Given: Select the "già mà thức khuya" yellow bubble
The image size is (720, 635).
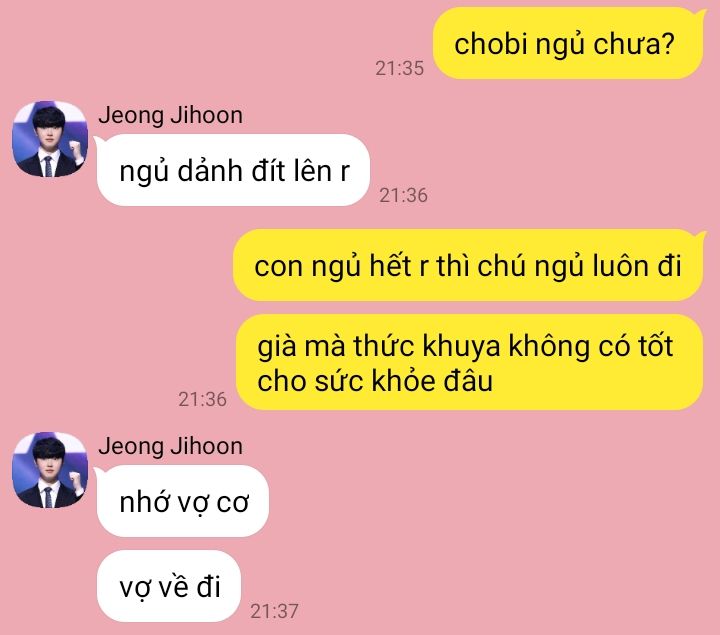Looking at the screenshot, I should [469, 362].
